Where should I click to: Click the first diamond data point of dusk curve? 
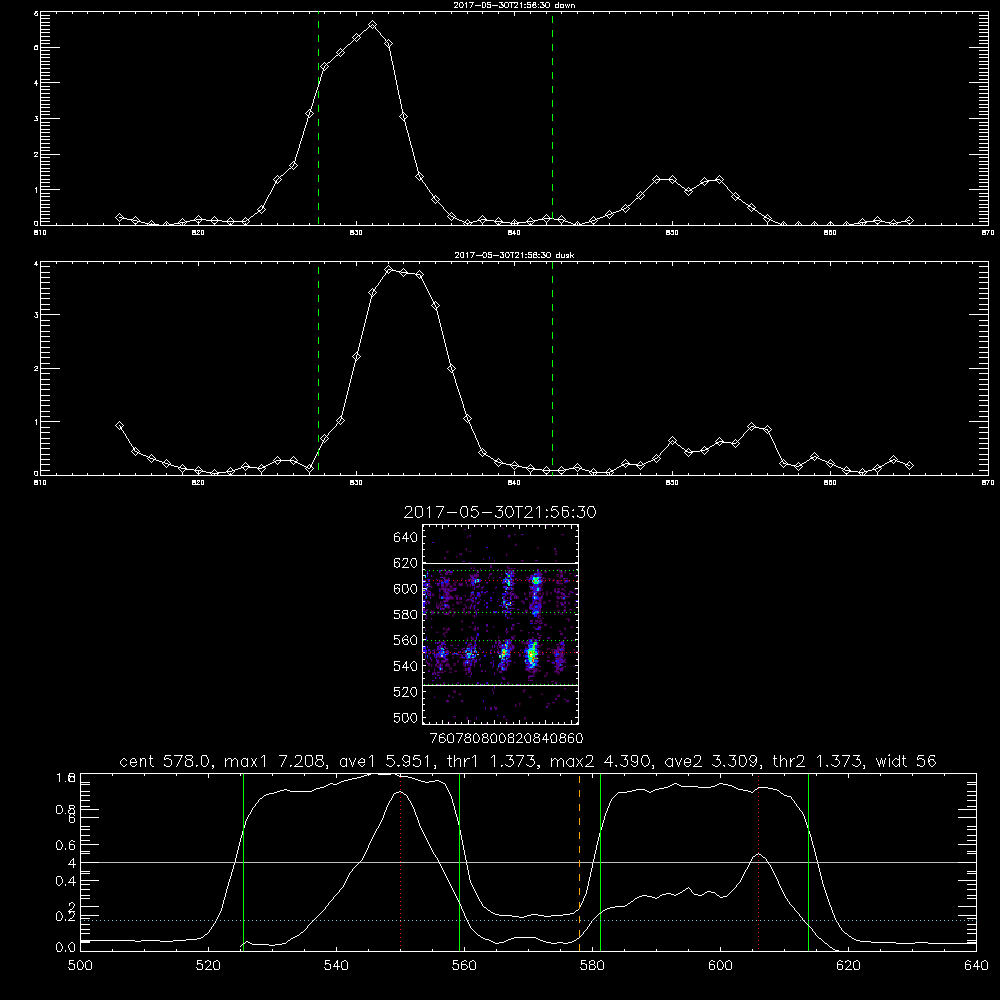(x=119, y=425)
